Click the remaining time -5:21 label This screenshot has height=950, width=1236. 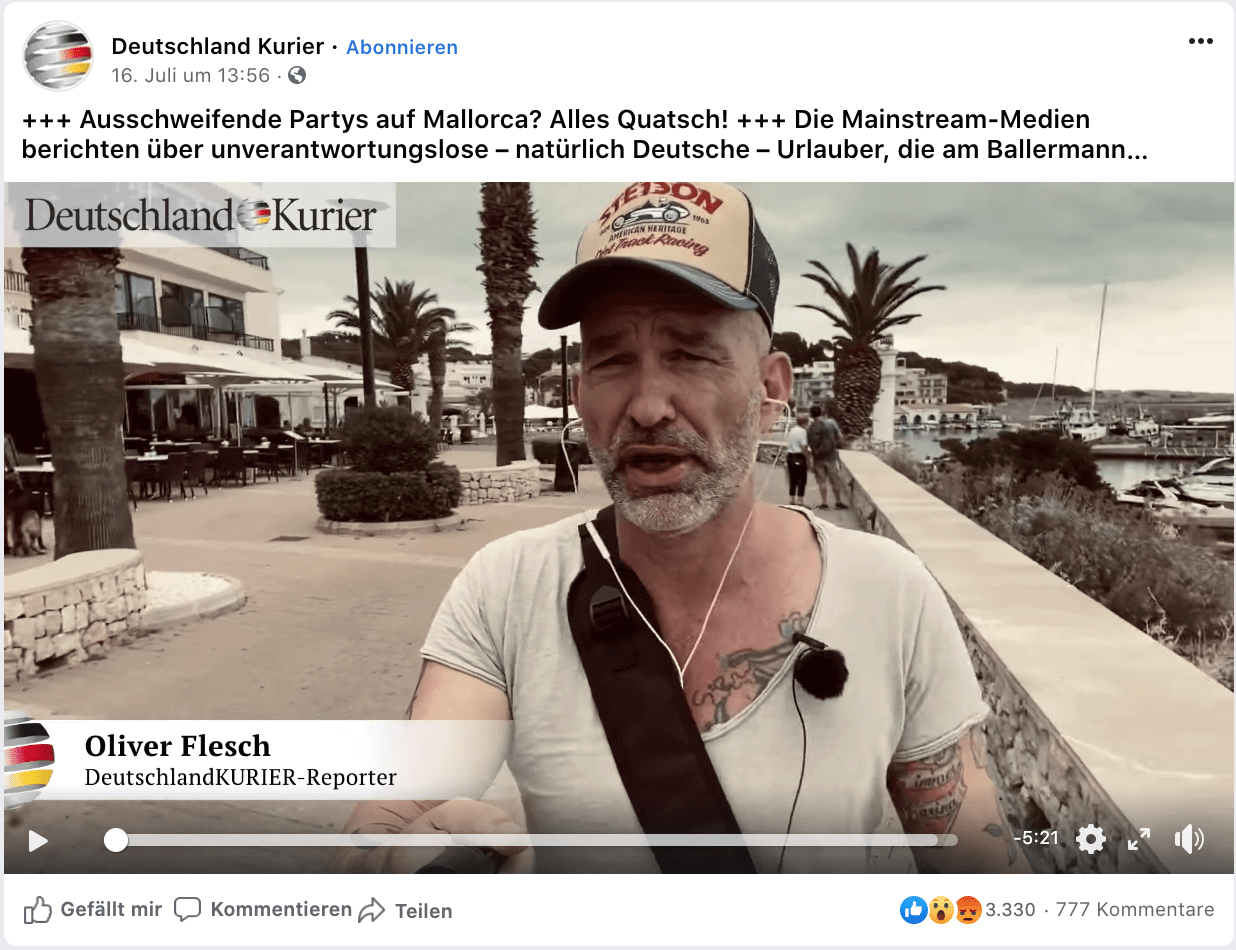click(x=1035, y=838)
